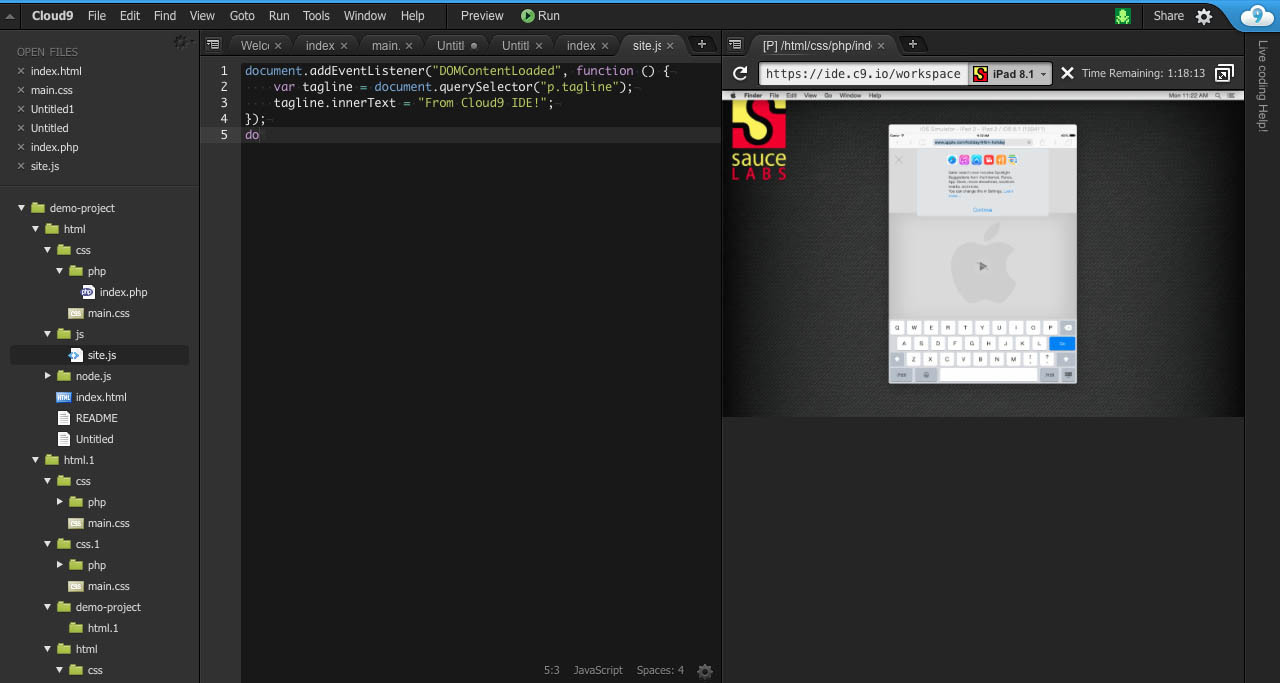1280x683 pixels.
Task: Add a new tab in editor pane
Action: pos(702,44)
